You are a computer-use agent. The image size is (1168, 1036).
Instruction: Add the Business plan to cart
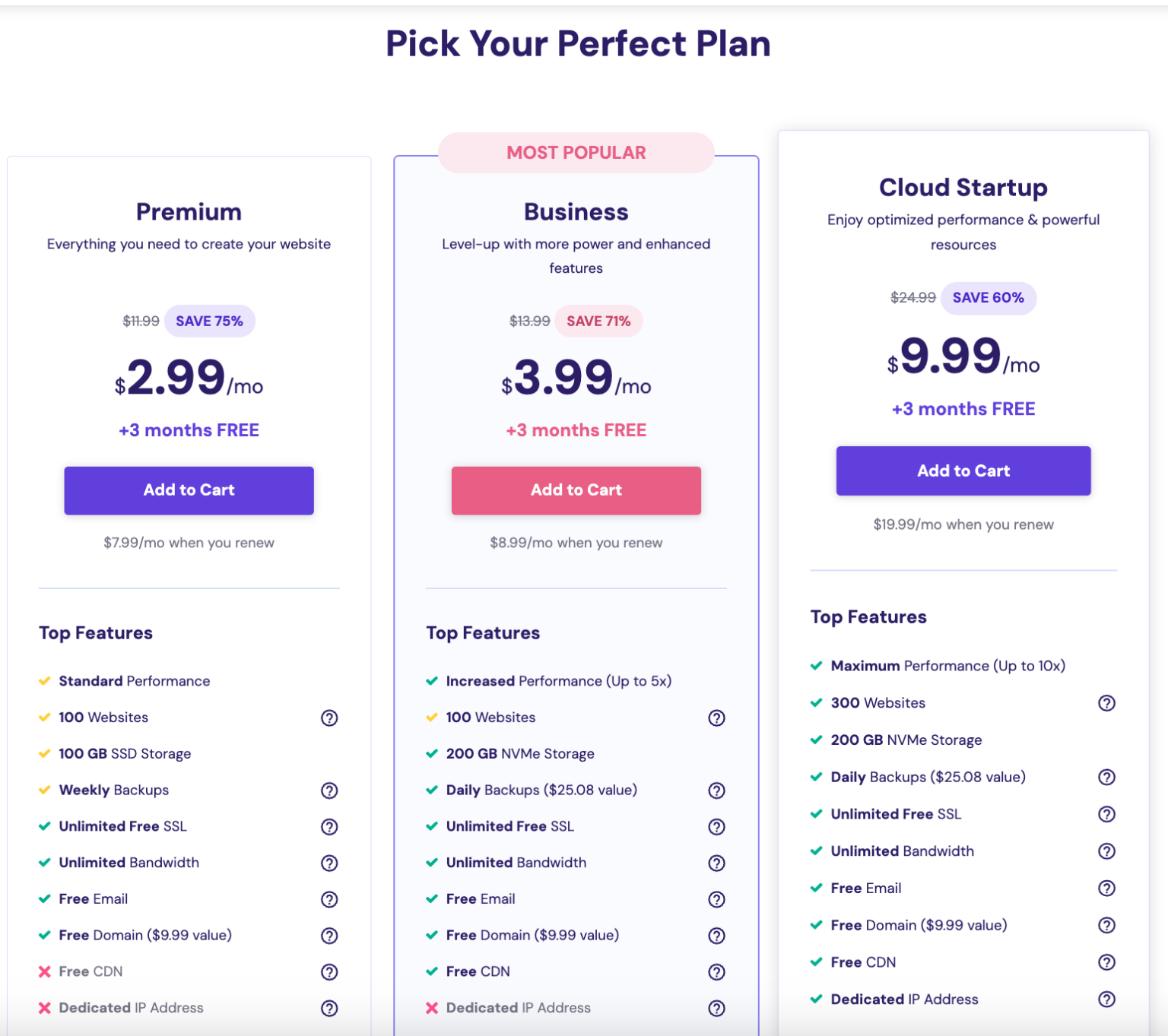click(x=576, y=490)
